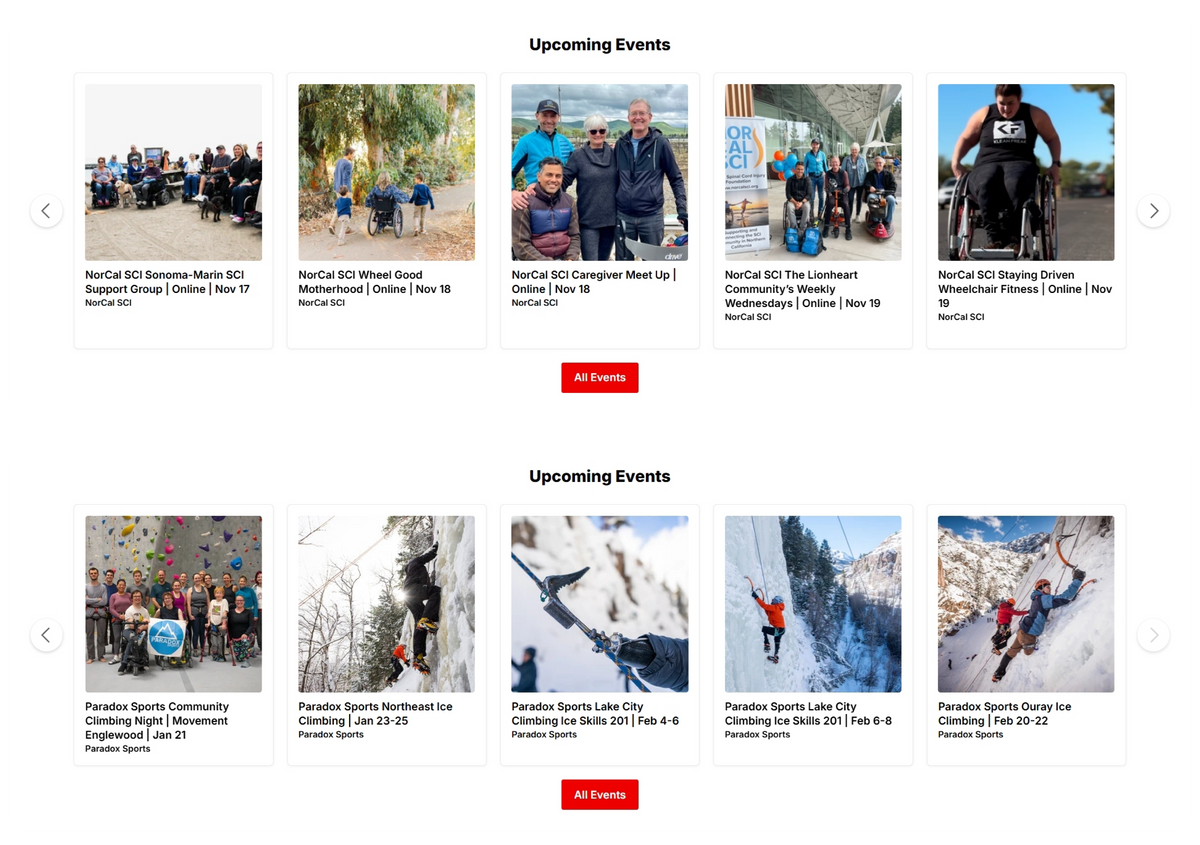View the Caregiver Meet Up group photo
Screen dimensions: 1200x845
click(599, 172)
